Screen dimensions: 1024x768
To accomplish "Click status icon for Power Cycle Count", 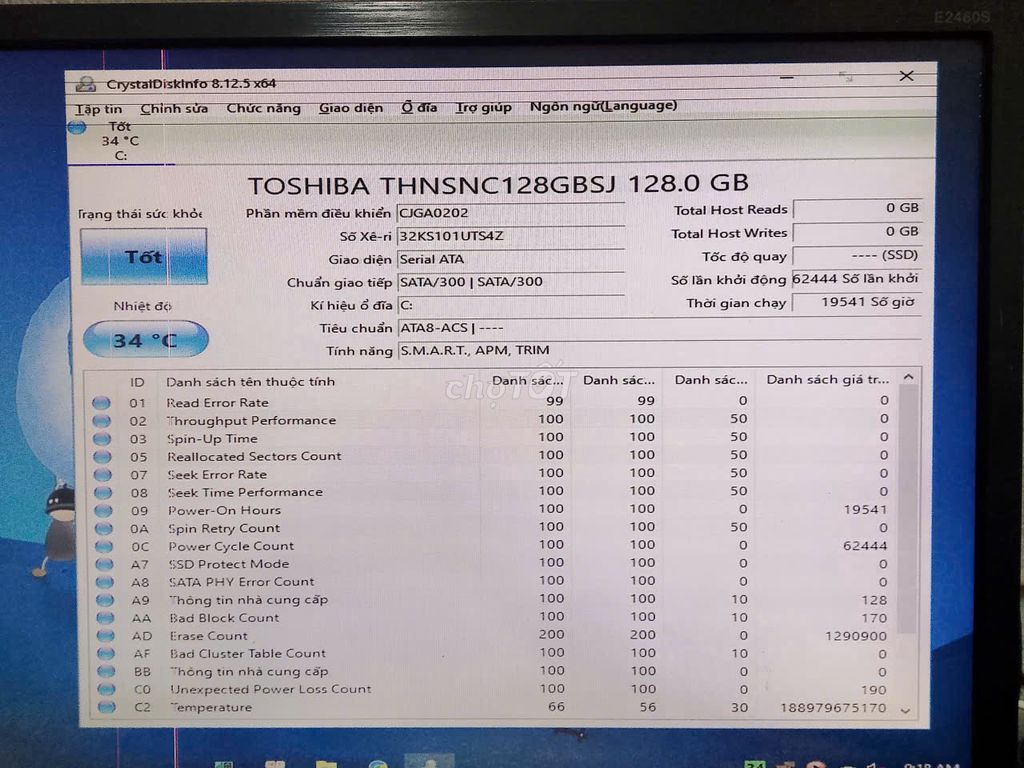I will (x=104, y=547).
